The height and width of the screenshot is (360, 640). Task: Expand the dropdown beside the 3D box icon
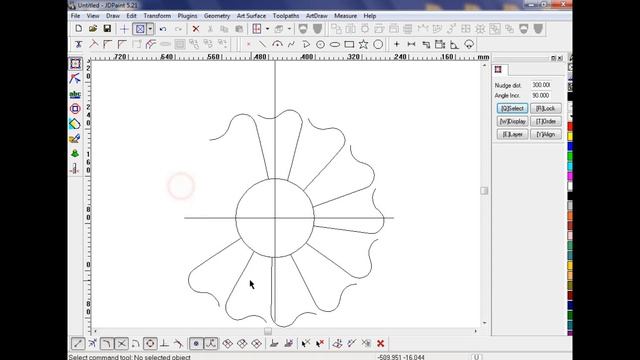pyautogui.click(x=289, y=29)
